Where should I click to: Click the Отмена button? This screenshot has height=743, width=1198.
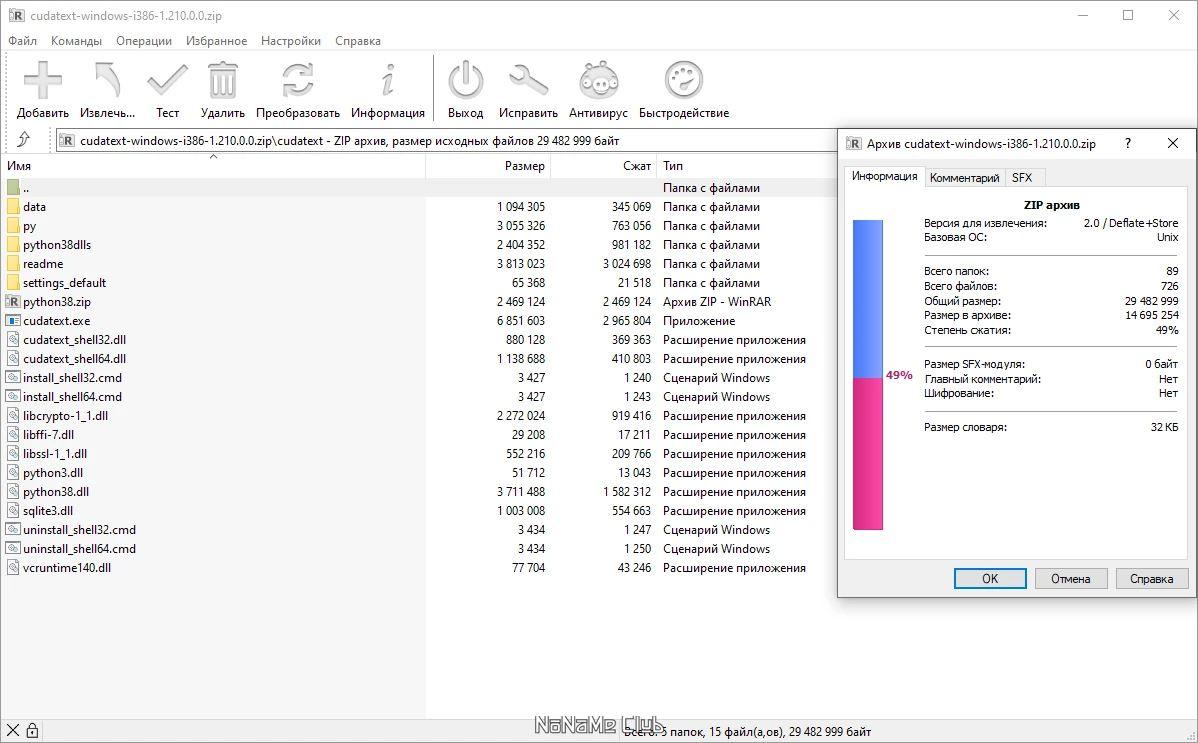(1070, 579)
